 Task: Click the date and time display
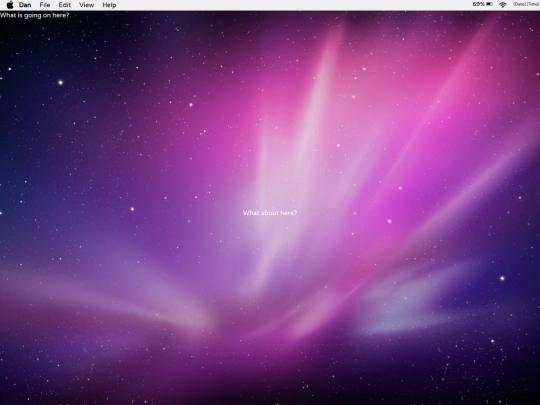[526, 4]
